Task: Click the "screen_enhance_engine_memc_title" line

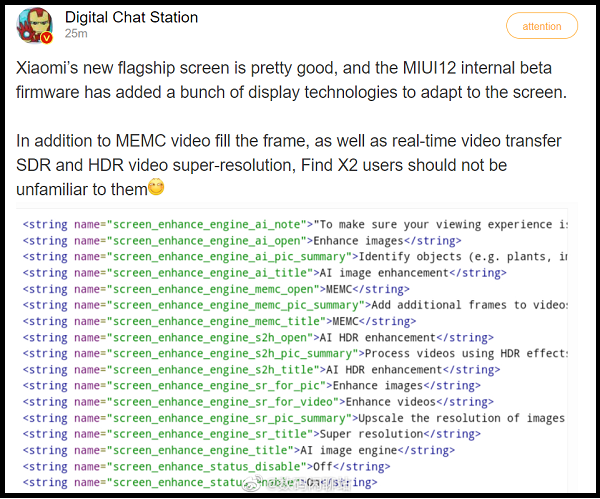Action: tap(219, 321)
